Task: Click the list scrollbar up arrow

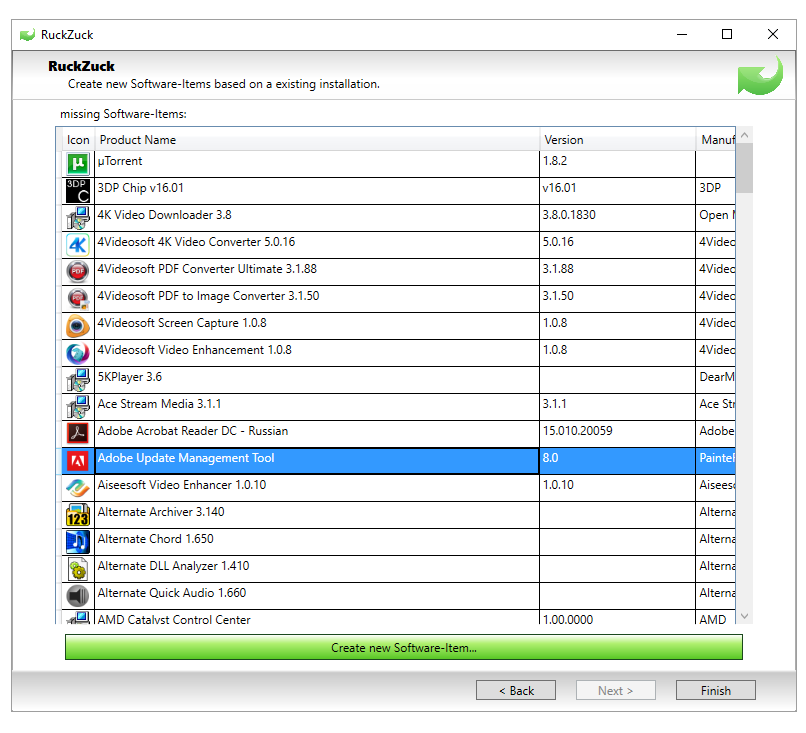Action: (744, 135)
